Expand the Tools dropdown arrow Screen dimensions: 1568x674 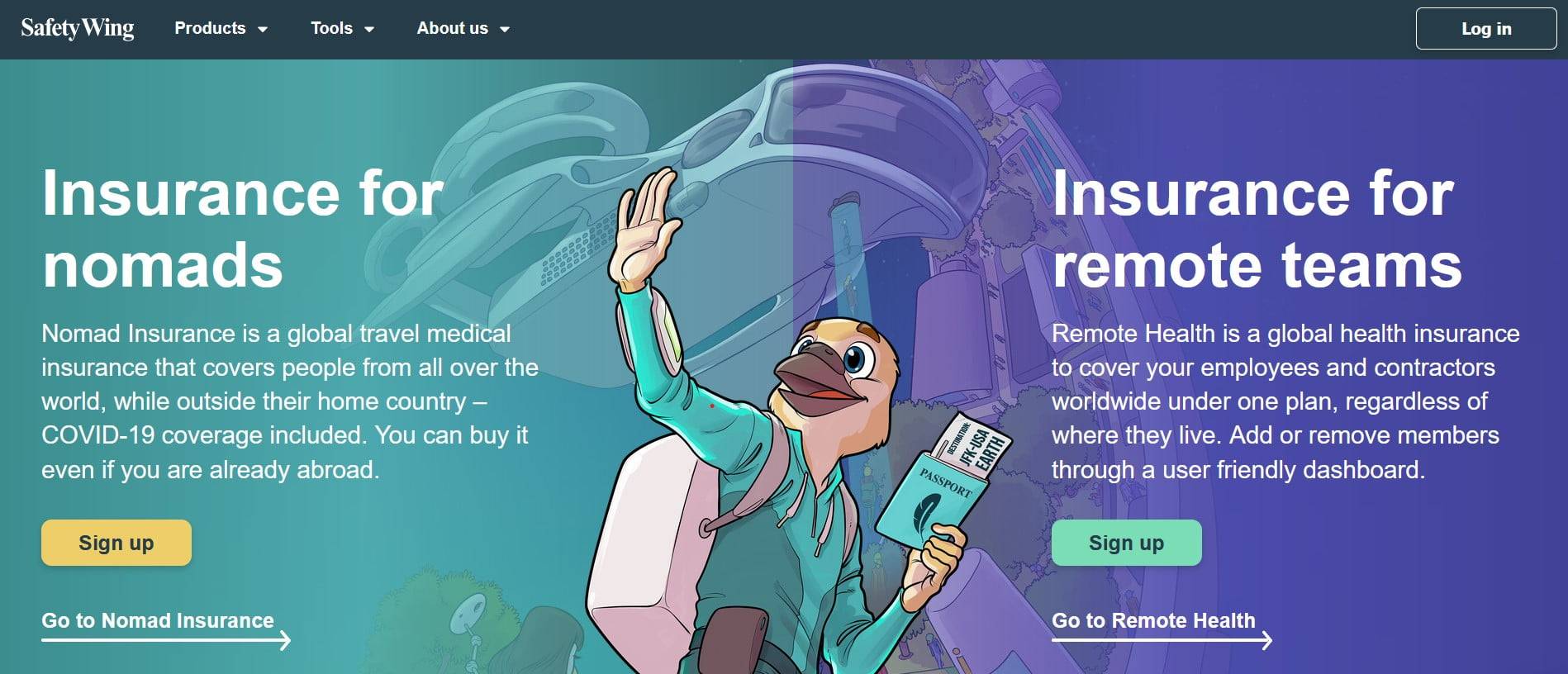point(369,29)
